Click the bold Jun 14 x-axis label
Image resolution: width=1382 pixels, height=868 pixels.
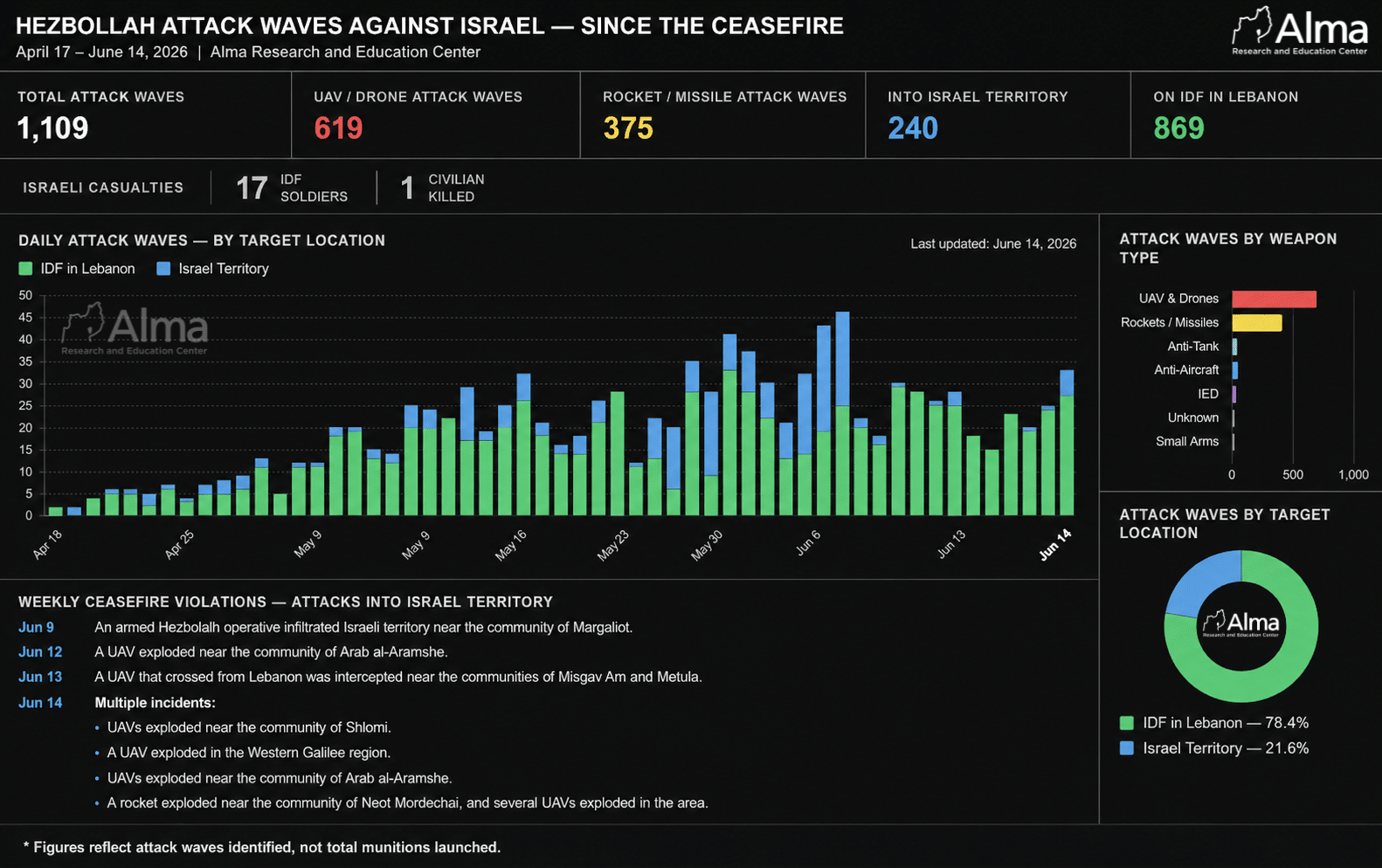(1055, 544)
